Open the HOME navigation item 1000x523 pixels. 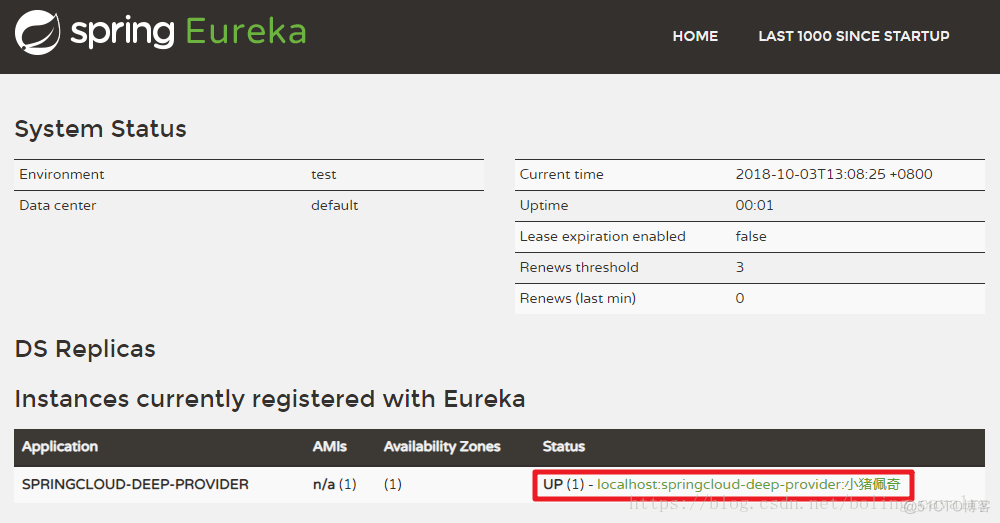point(695,36)
